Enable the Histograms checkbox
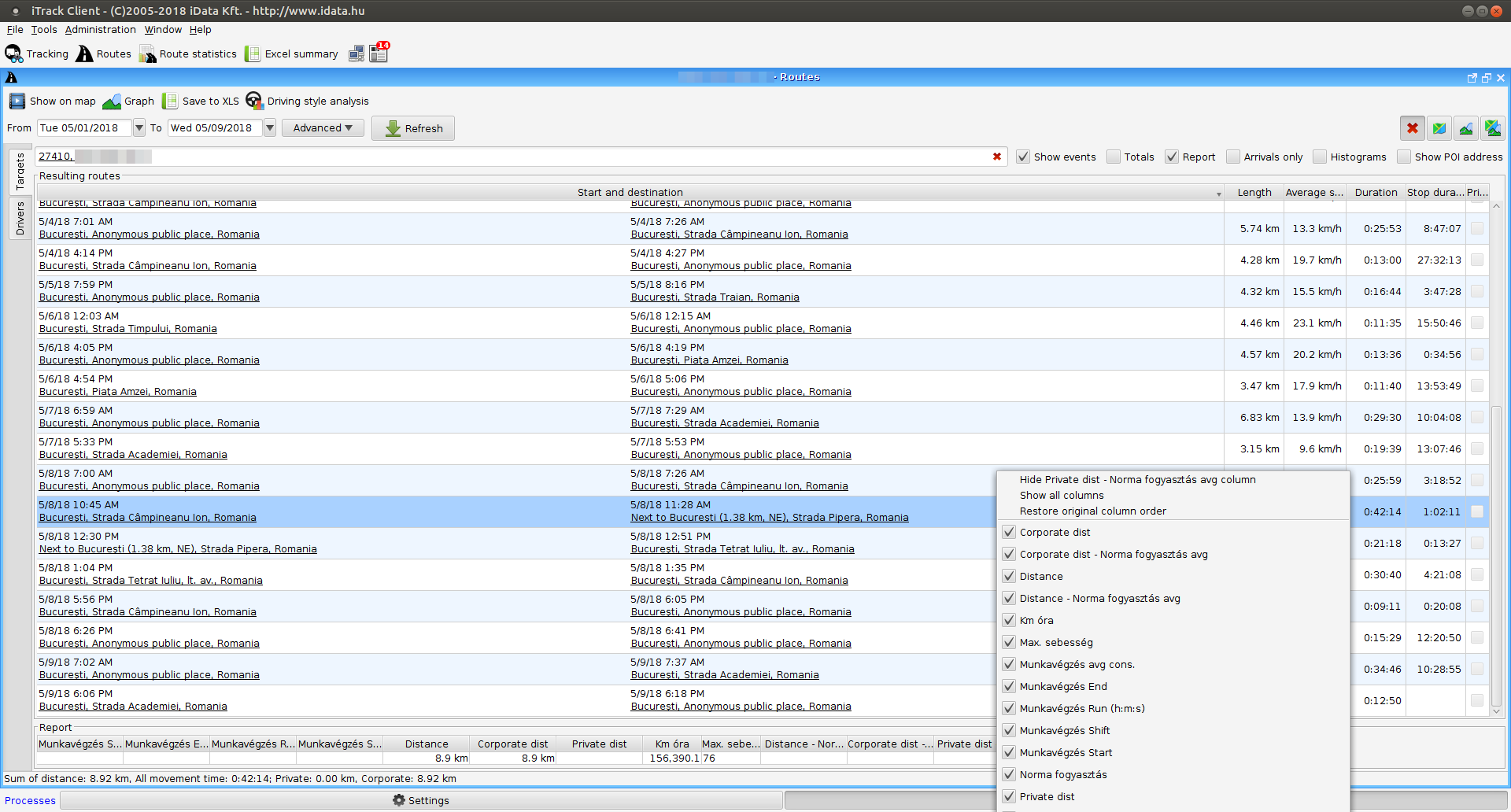Image resolution: width=1511 pixels, height=812 pixels. click(1320, 157)
